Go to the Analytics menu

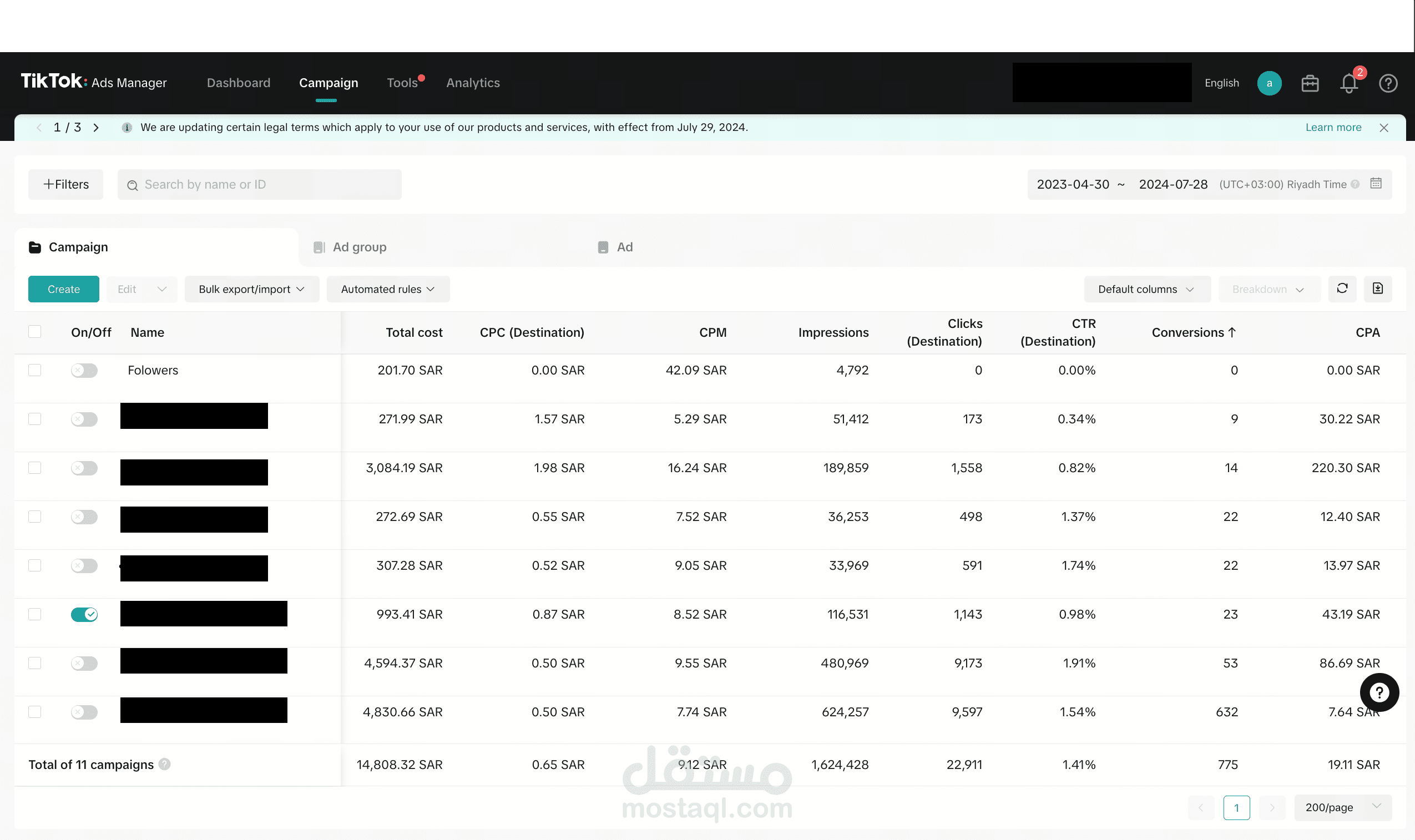click(x=473, y=83)
